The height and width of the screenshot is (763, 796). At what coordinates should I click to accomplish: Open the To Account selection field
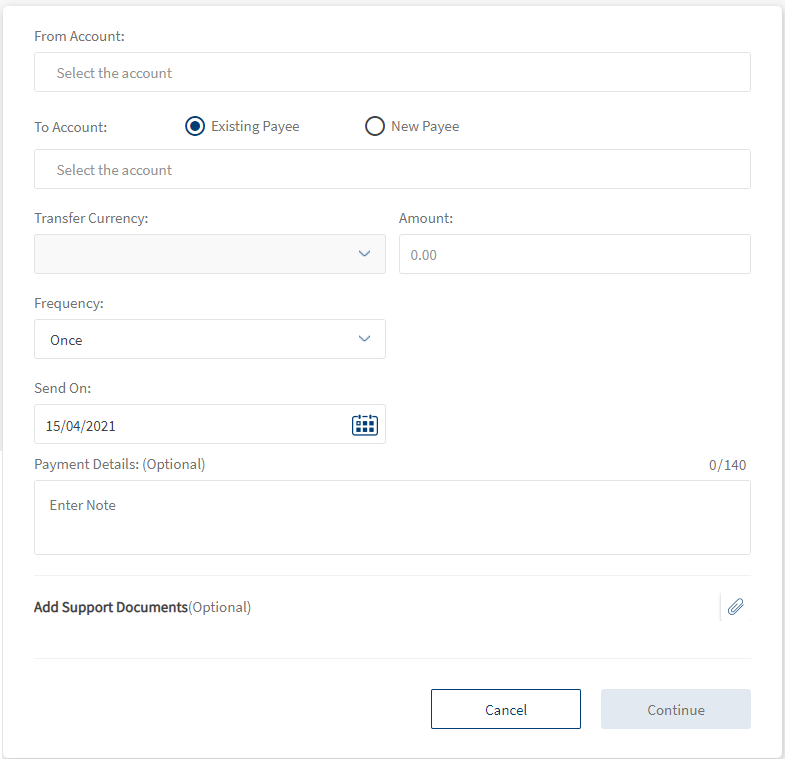tap(392, 170)
